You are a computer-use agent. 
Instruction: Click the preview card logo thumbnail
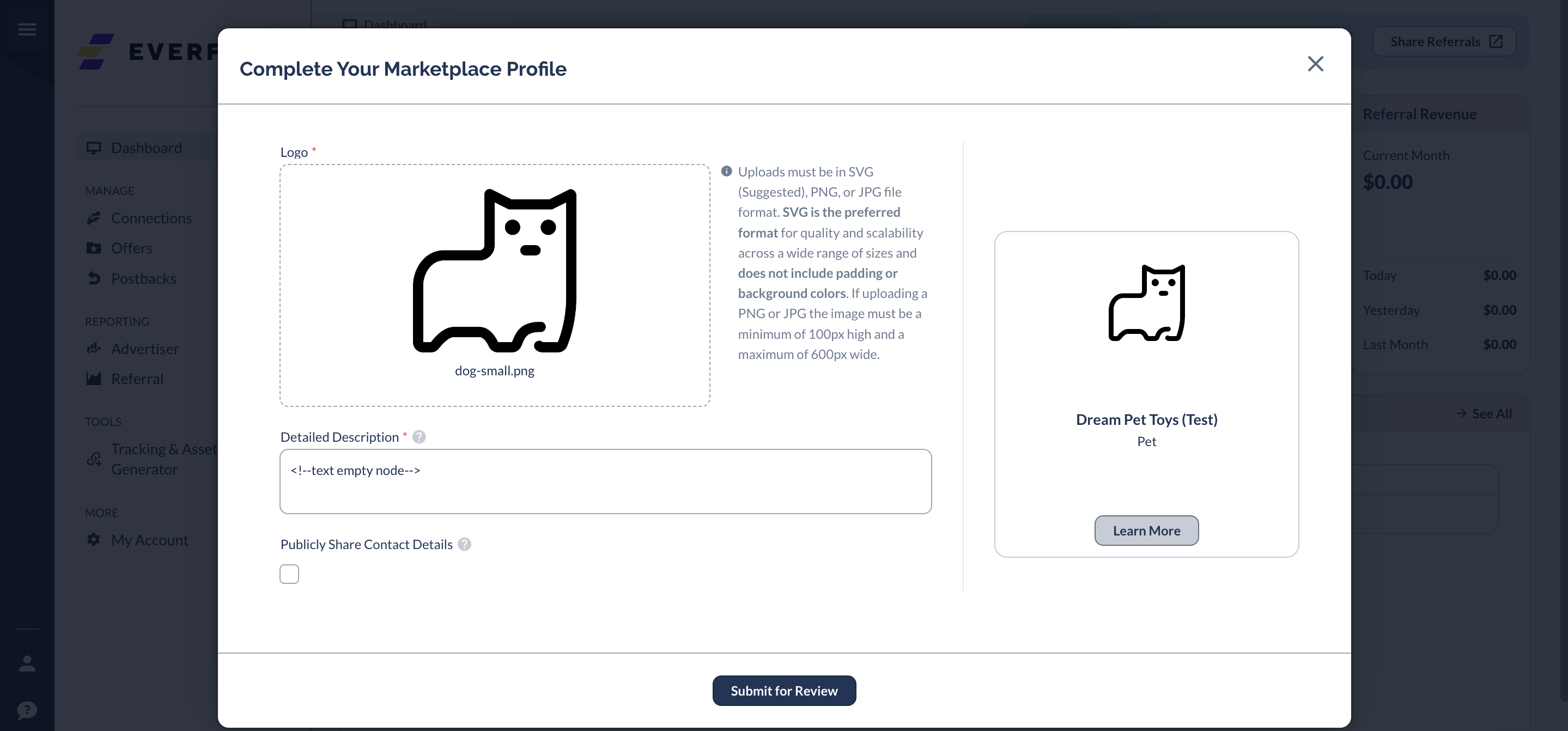(x=1146, y=302)
